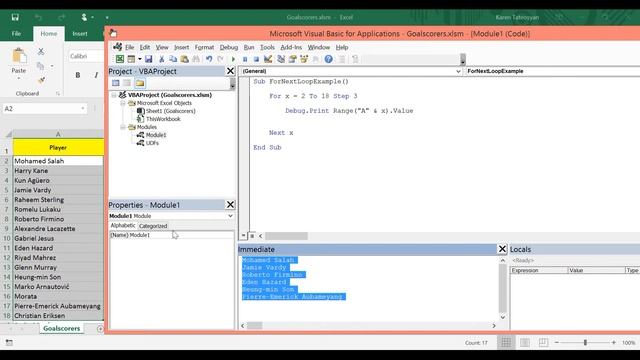Open the VBA Edit menu
The width and height of the screenshot is (640, 360).
tap(144, 47)
